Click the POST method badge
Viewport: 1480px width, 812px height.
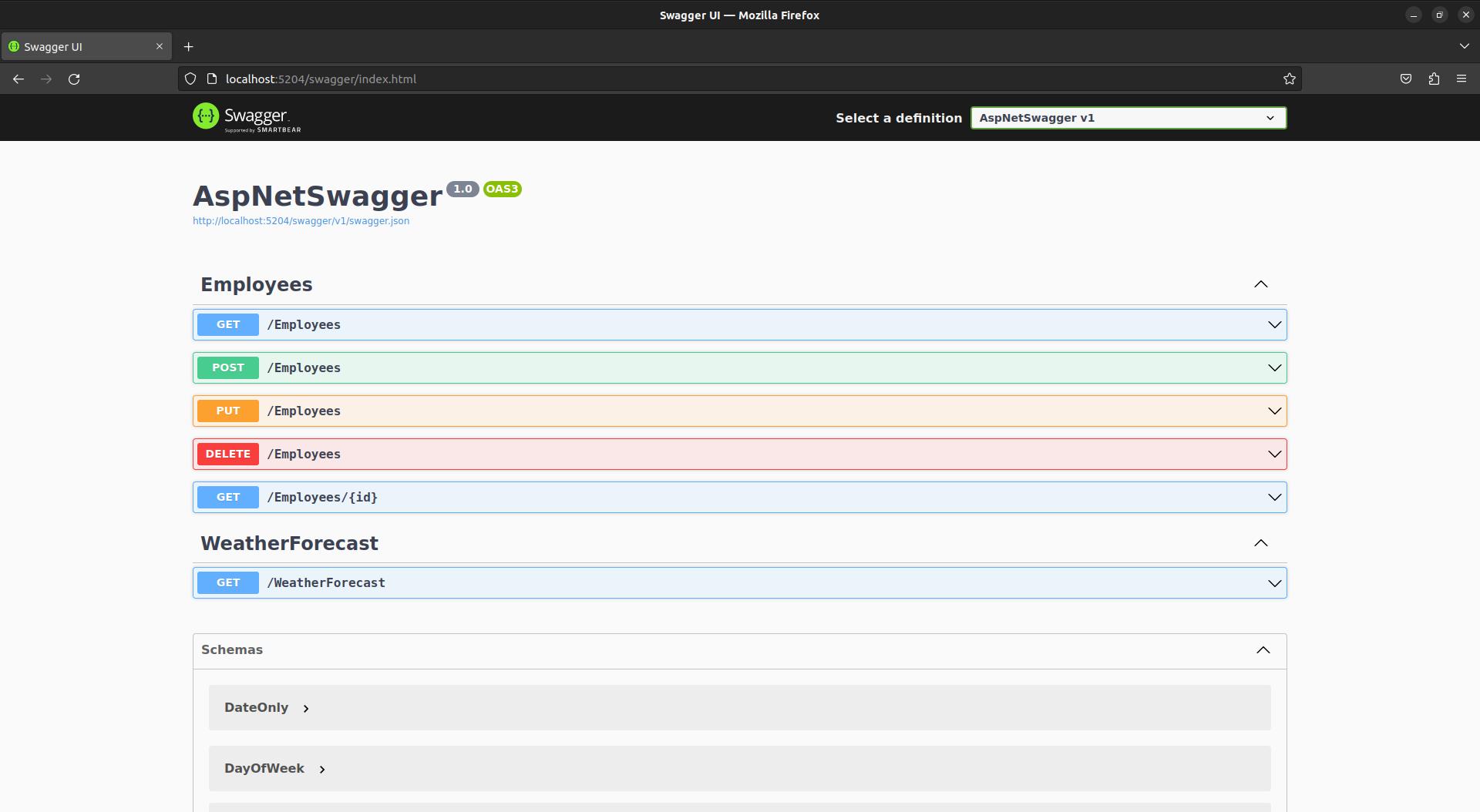point(228,367)
